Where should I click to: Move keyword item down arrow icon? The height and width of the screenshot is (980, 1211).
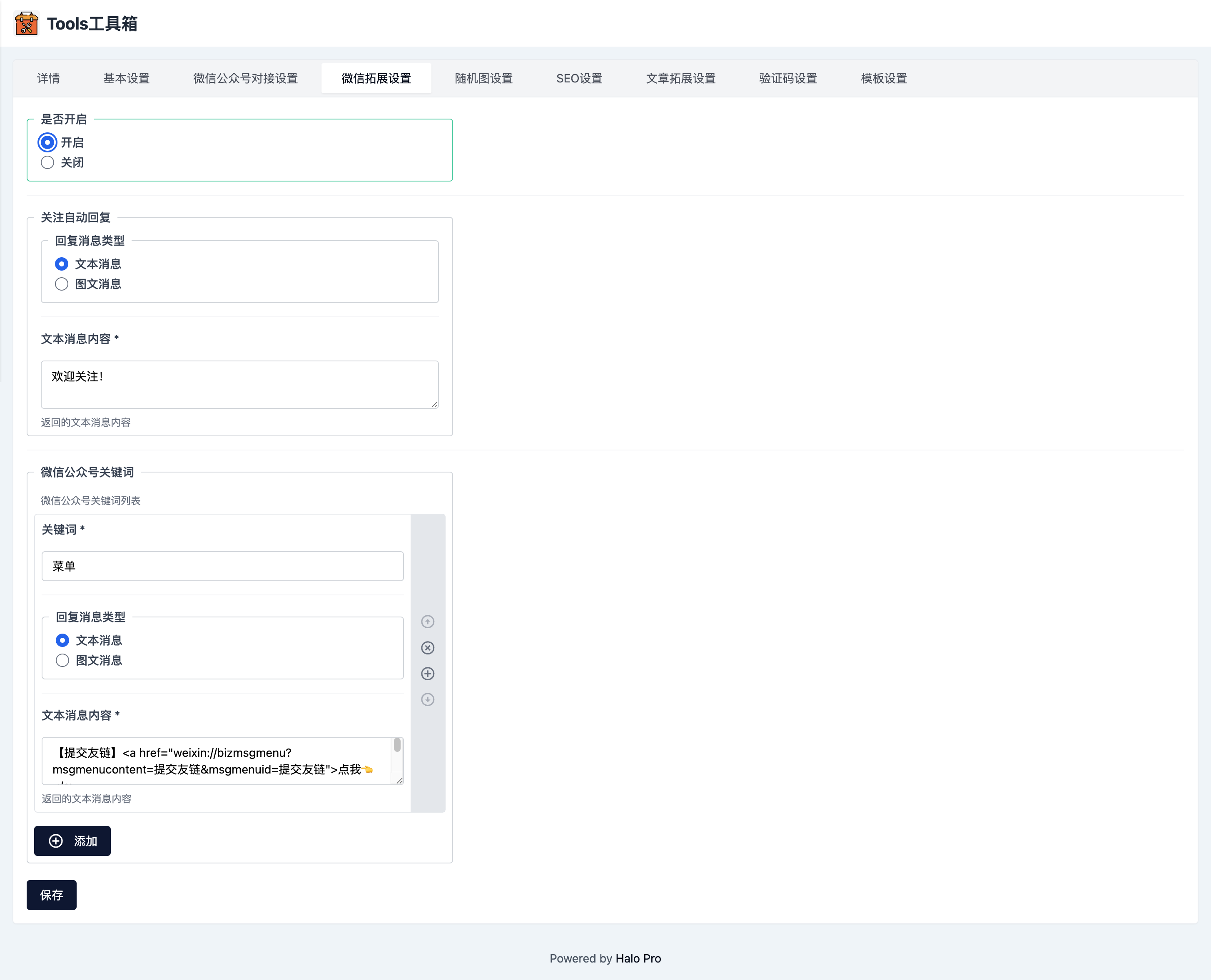click(427, 699)
